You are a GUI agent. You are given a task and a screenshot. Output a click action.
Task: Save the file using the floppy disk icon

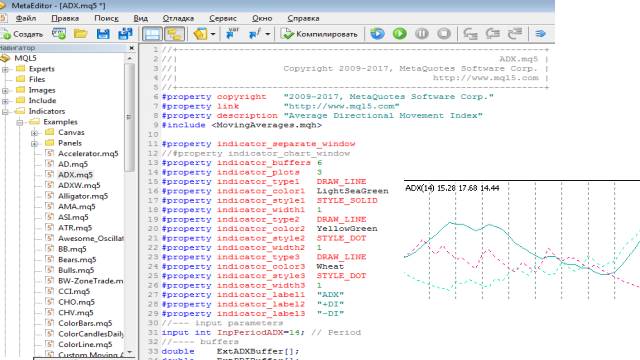pos(103,34)
